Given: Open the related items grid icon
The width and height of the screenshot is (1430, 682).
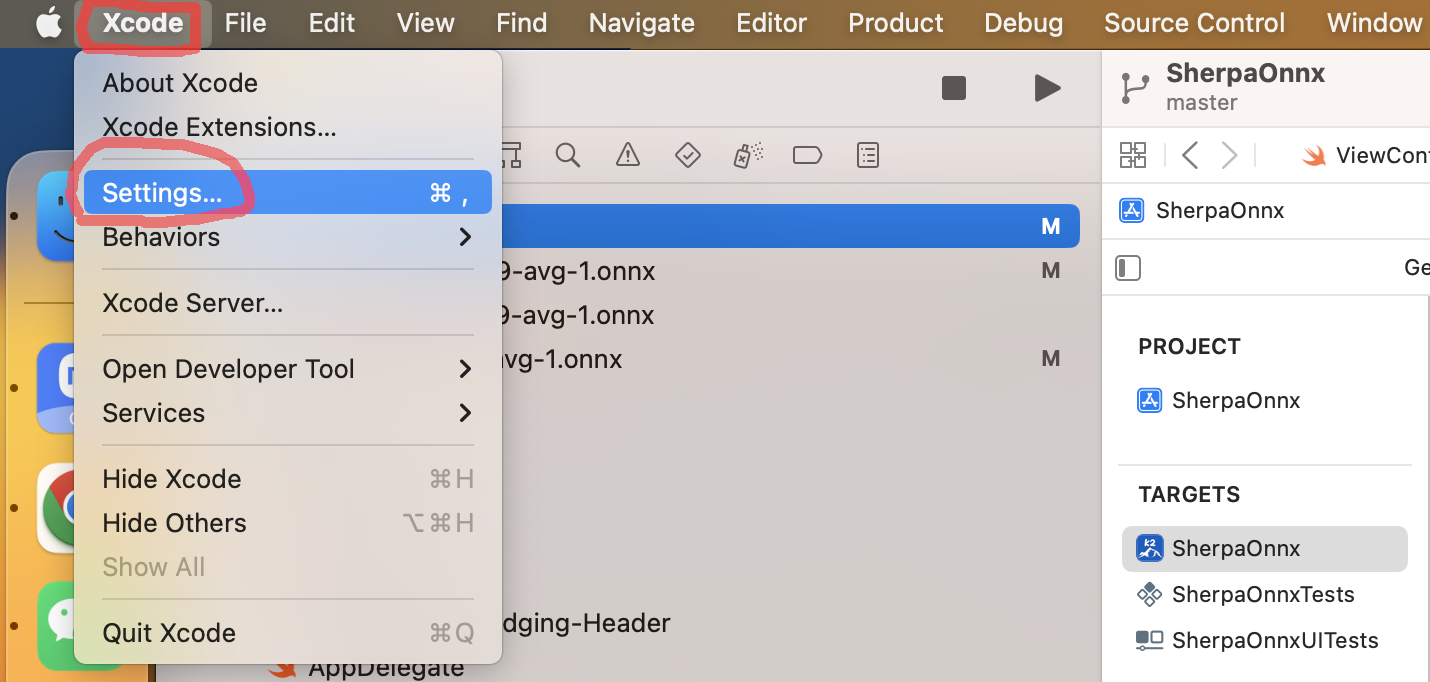Looking at the screenshot, I should (x=1133, y=155).
